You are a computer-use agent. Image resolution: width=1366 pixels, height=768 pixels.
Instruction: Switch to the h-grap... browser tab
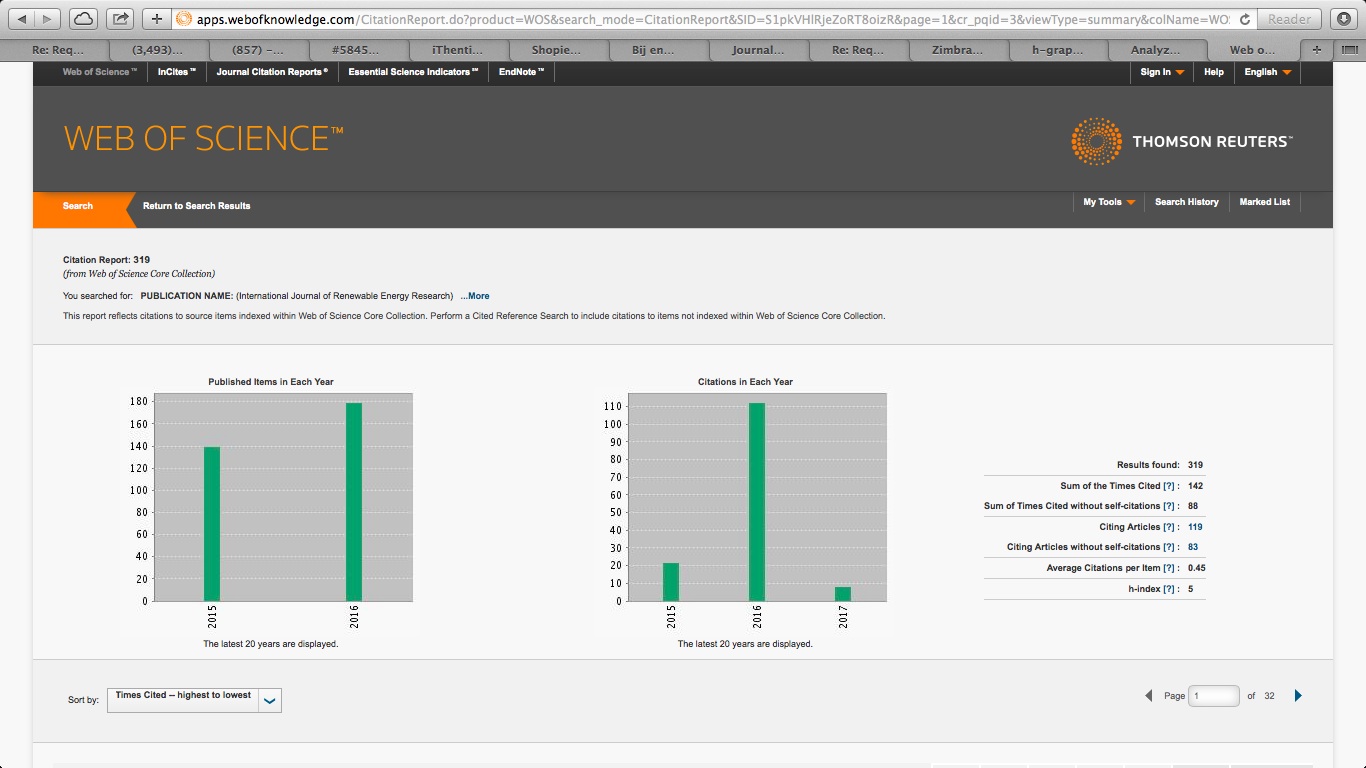pos(1057,49)
